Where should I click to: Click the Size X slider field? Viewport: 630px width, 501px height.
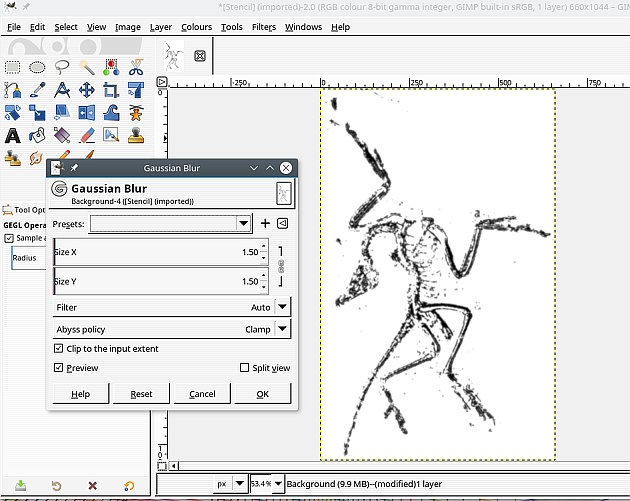(x=161, y=252)
